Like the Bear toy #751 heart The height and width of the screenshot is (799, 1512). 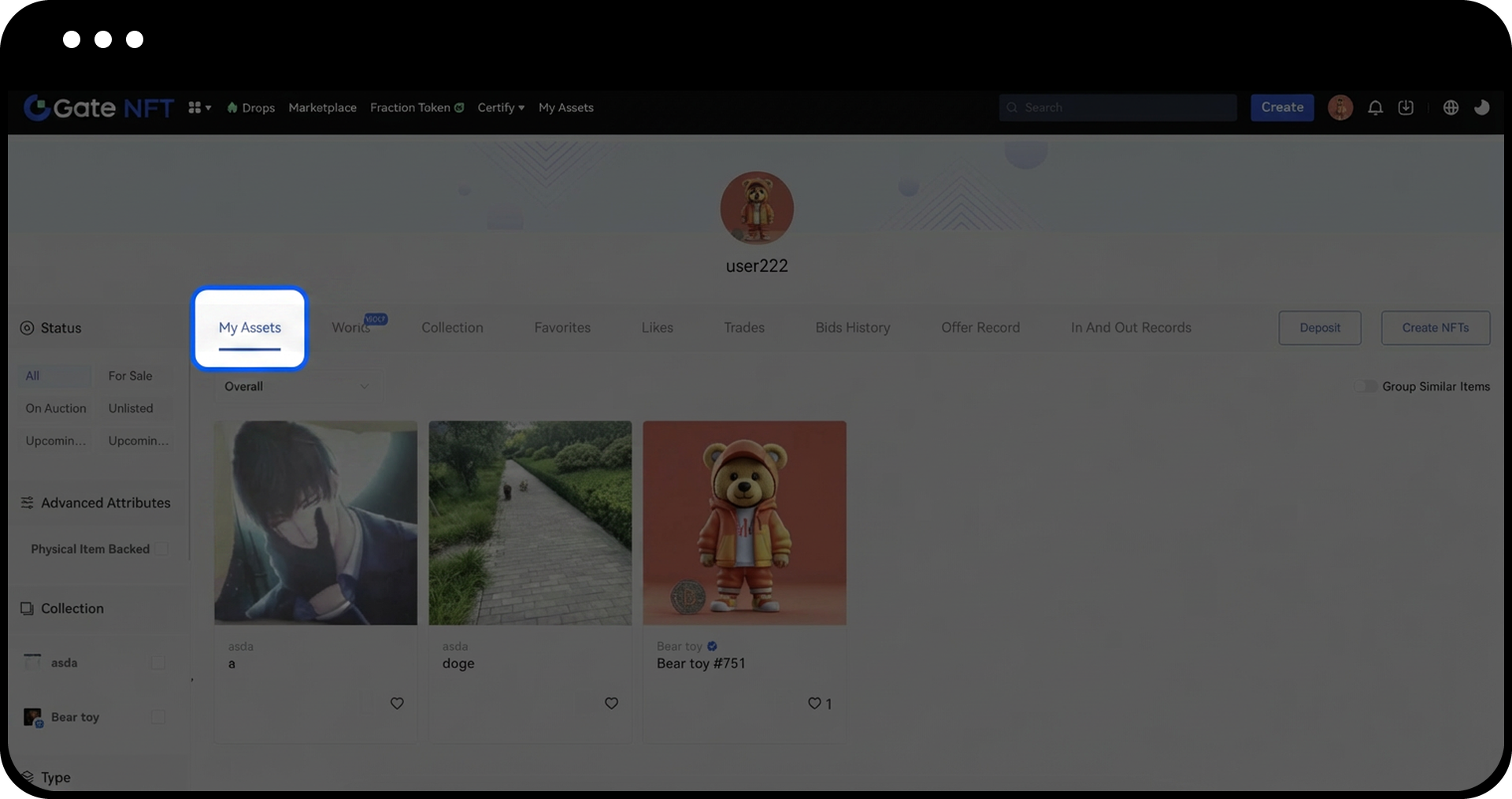coord(814,704)
